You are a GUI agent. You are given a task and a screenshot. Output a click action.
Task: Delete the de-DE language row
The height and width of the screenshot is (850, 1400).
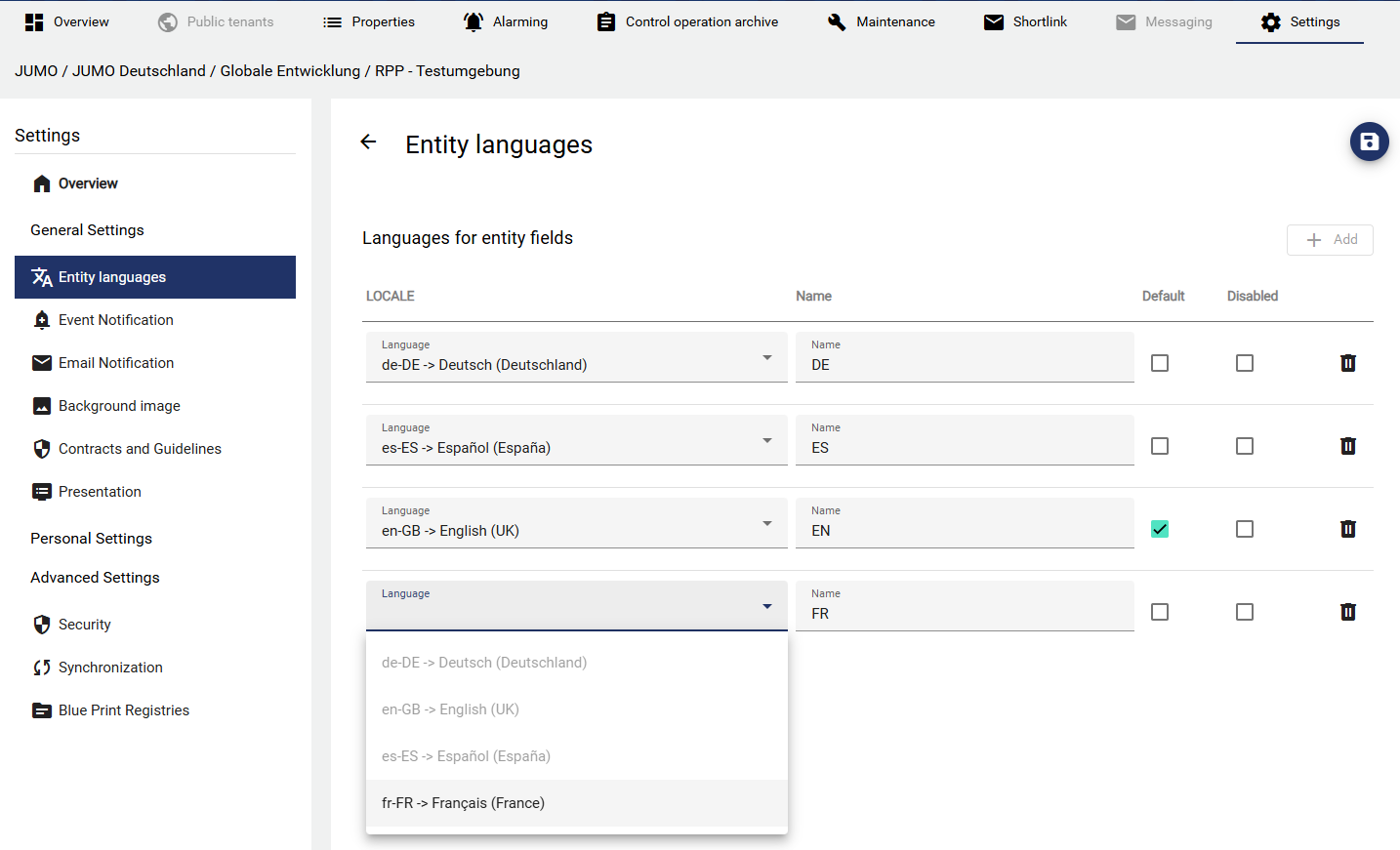tap(1347, 363)
